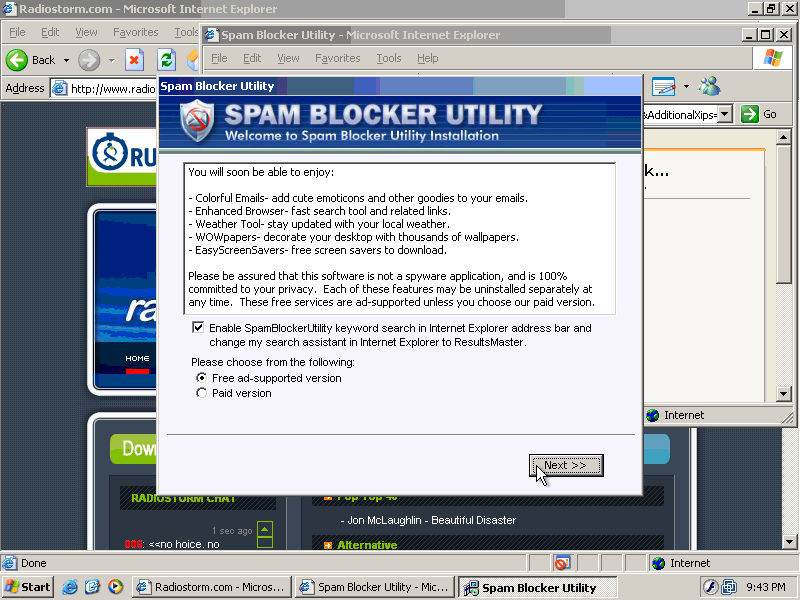Click the "WOWpapers" feature line
The width and height of the screenshot is (800, 600).
(354, 237)
